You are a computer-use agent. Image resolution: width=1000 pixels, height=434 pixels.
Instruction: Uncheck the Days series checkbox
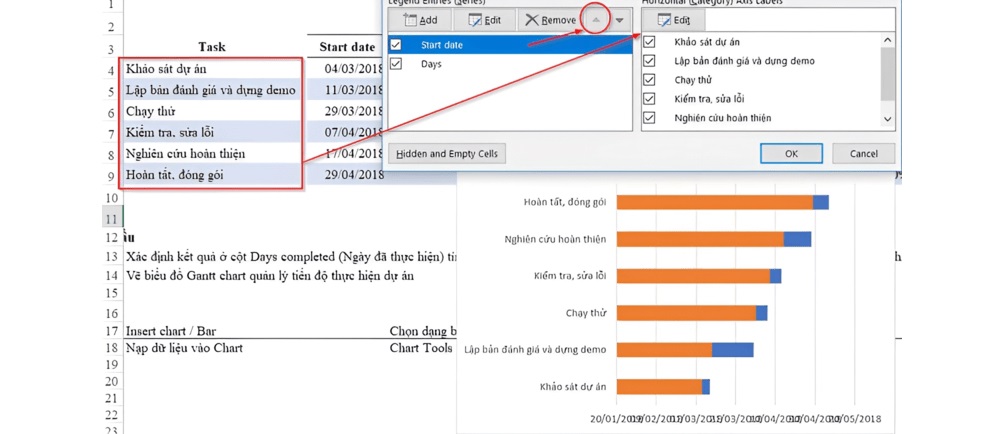(x=396, y=64)
